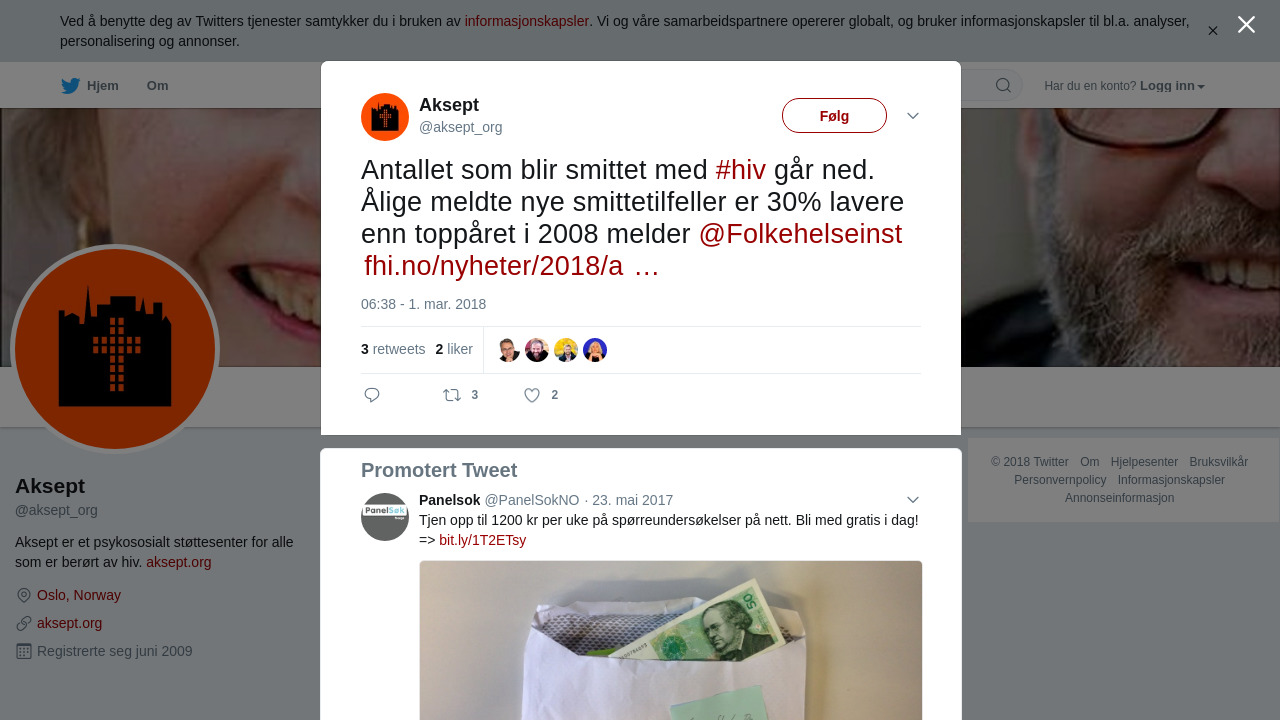The height and width of the screenshot is (720, 1280).
Task: Select the Om menu item
Action: click(x=157, y=86)
